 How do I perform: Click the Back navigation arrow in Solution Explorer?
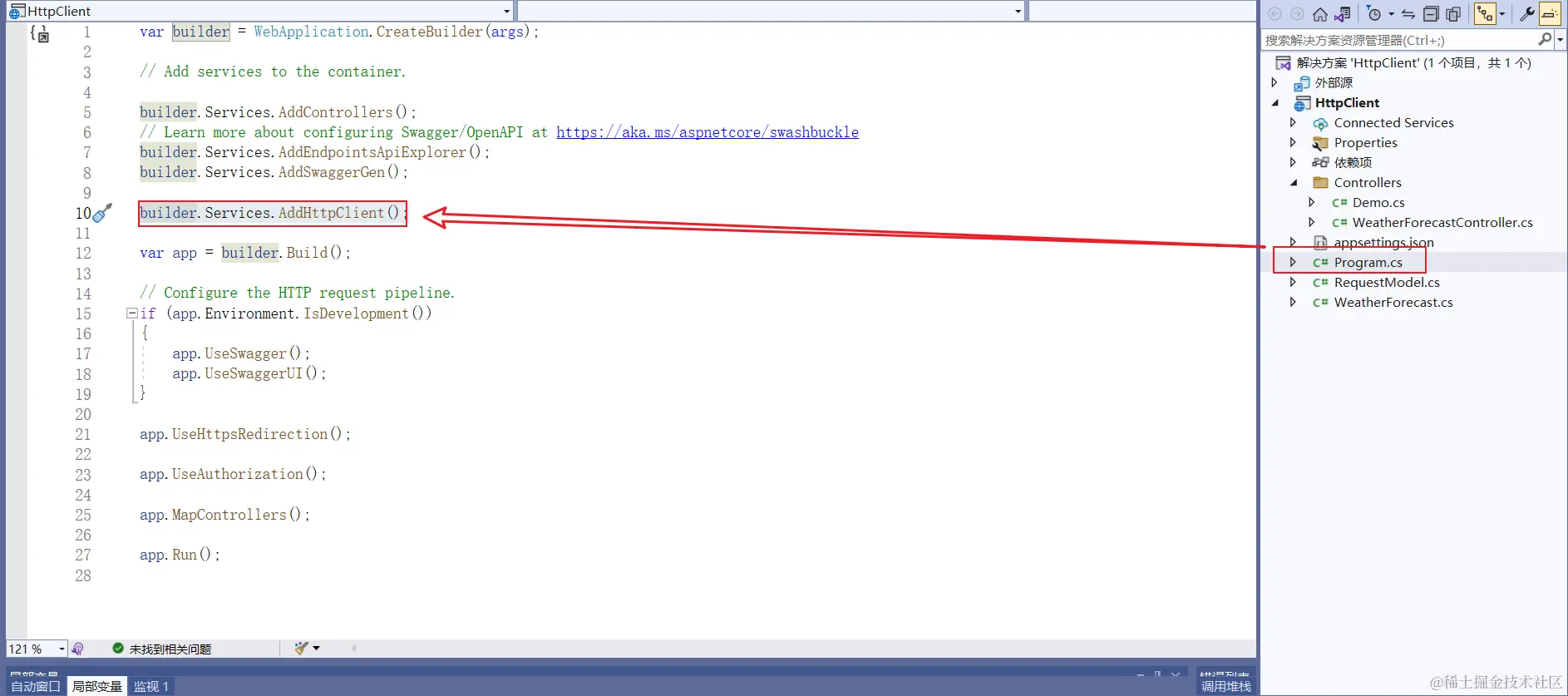(1275, 14)
